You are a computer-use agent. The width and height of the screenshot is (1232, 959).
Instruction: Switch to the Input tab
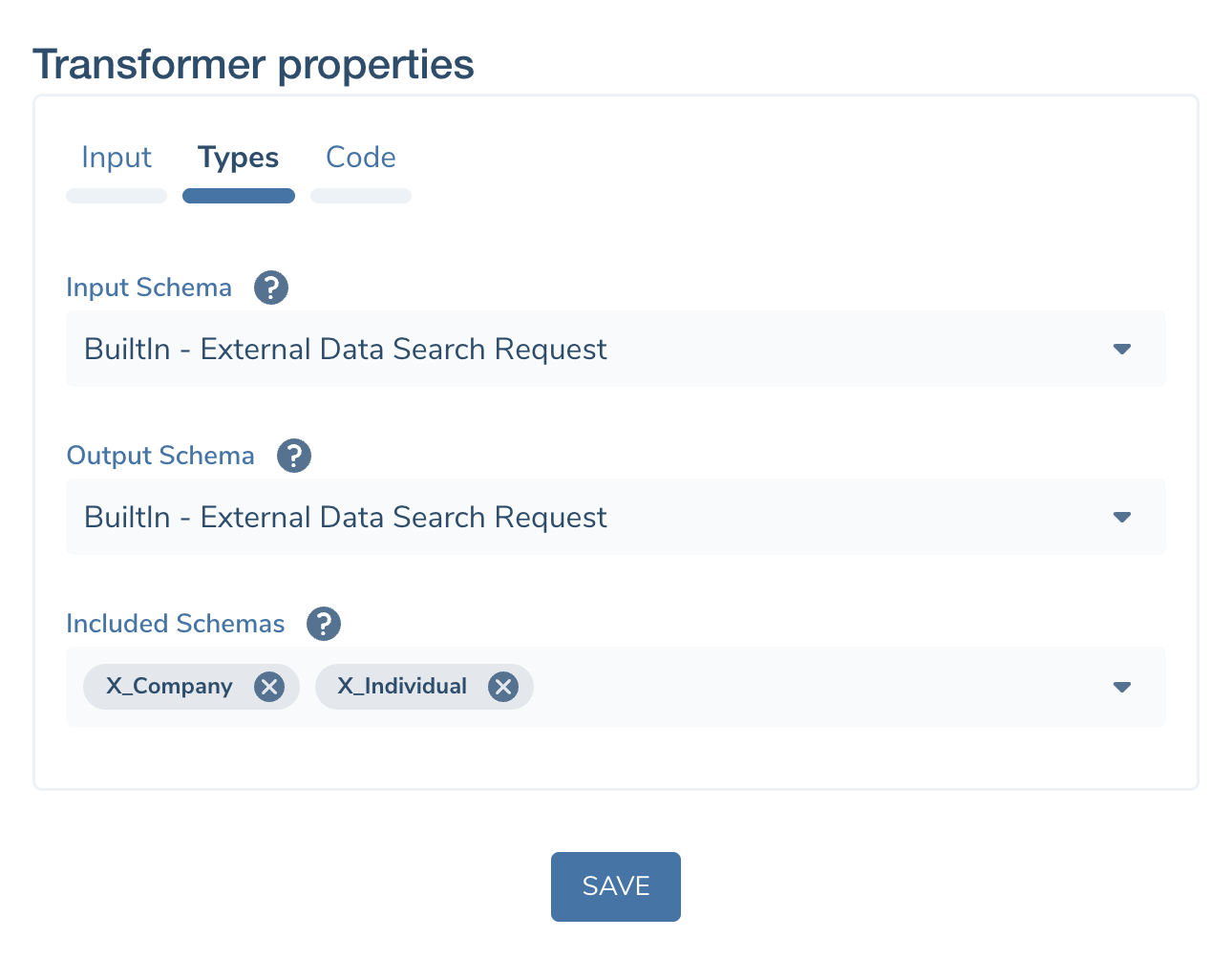(116, 157)
